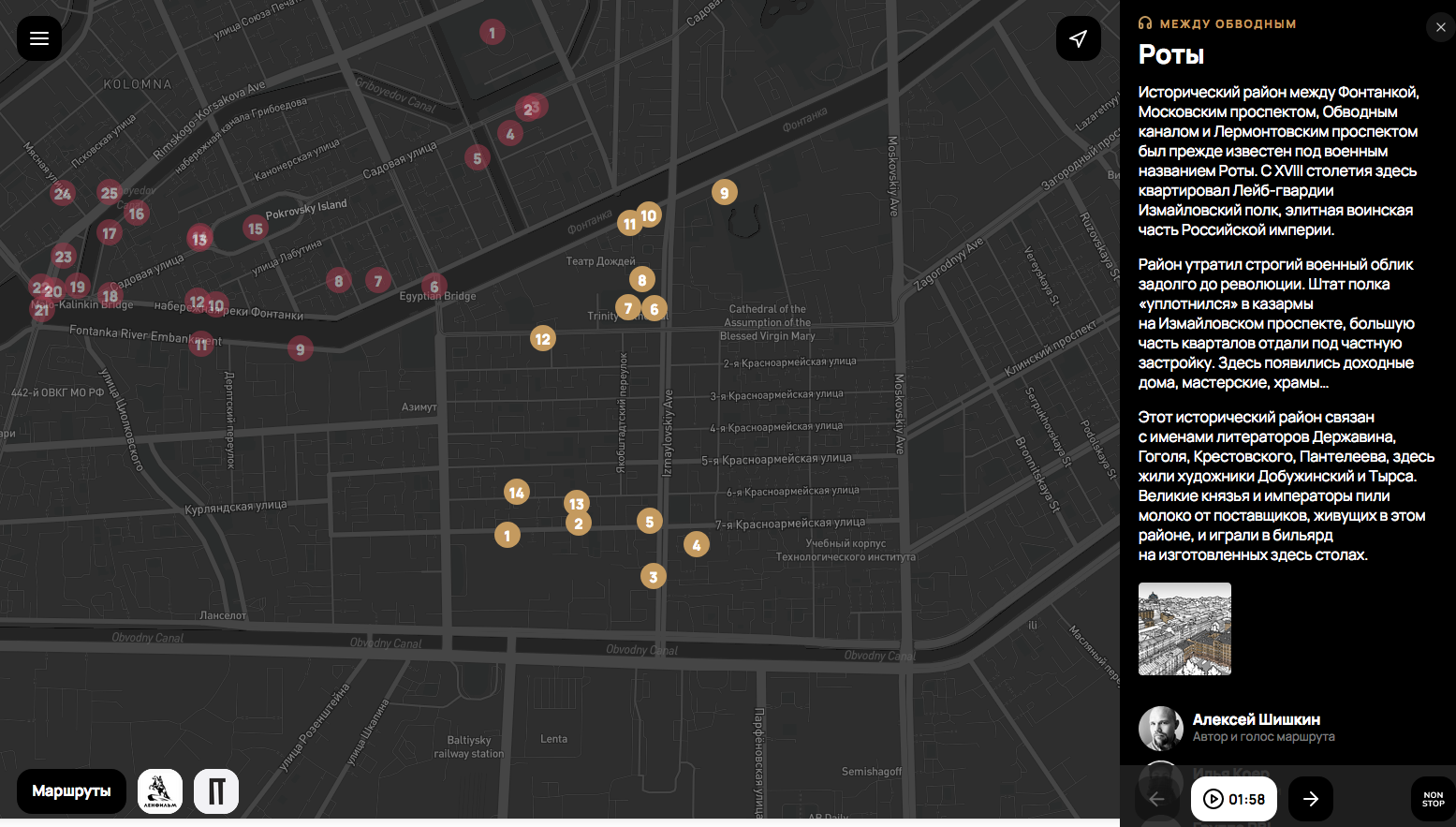Play the 01:58 audio track
The width and height of the screenshot is (1456, 827).
click(x=1233, y=799)
